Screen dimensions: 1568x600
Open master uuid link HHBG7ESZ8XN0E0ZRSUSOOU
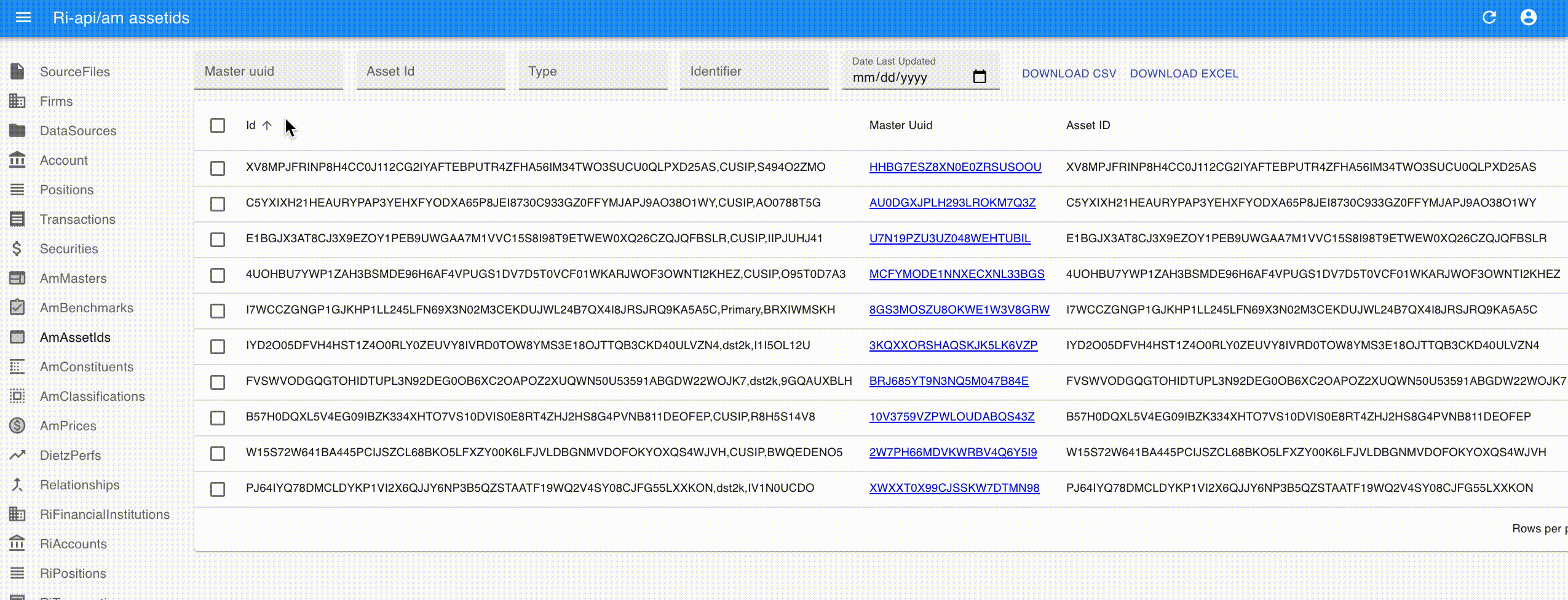955,167
